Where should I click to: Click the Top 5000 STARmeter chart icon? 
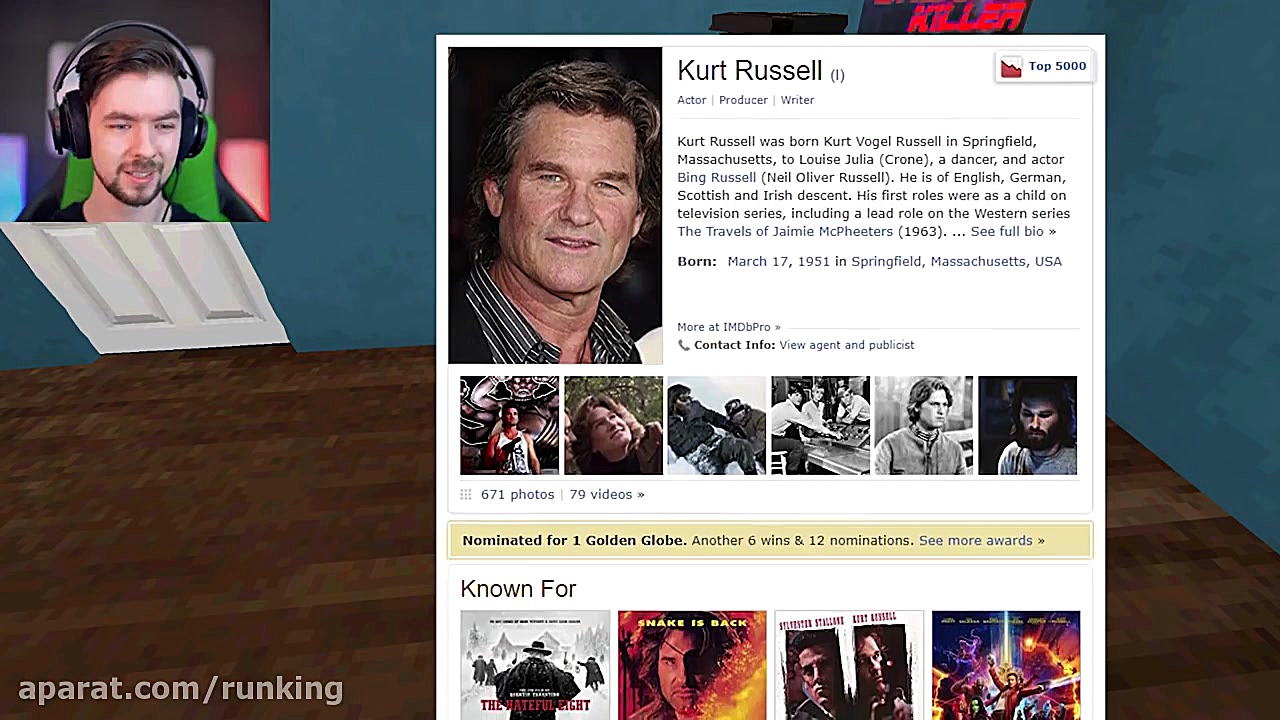coord(1011,67)
